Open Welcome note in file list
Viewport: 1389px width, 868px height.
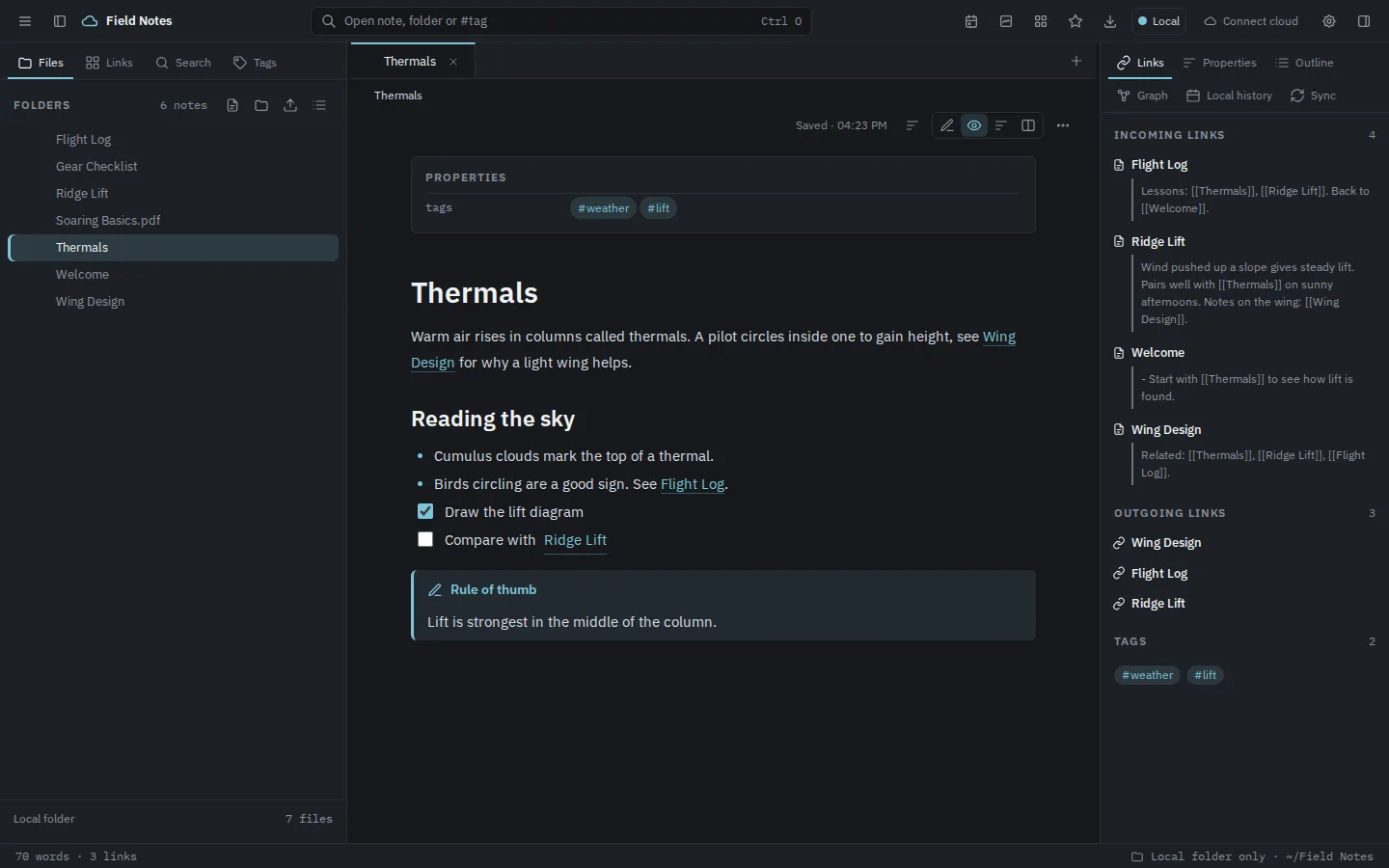[174, 275]
